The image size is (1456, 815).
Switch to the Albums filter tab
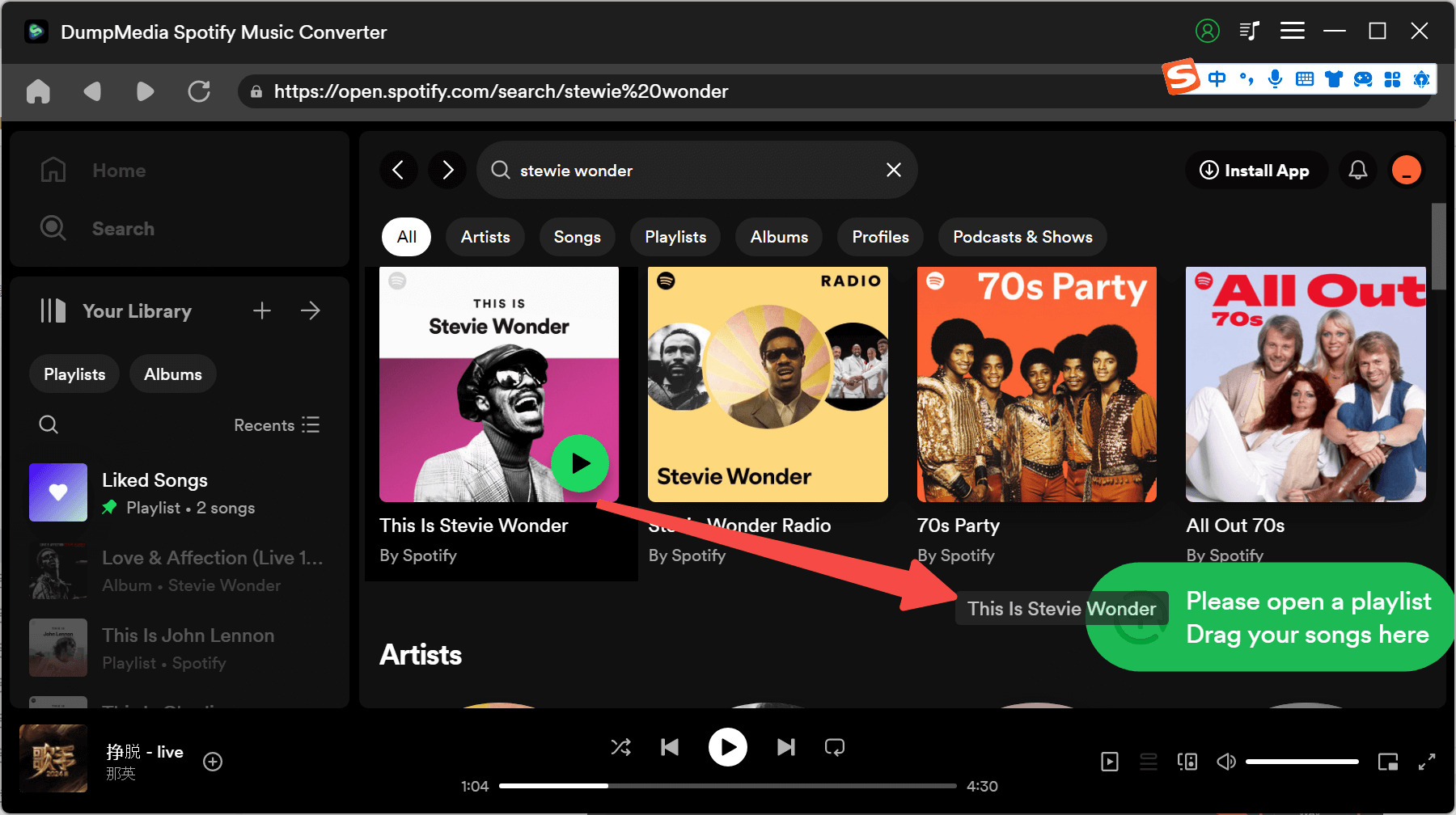click(x=778, y=237)
